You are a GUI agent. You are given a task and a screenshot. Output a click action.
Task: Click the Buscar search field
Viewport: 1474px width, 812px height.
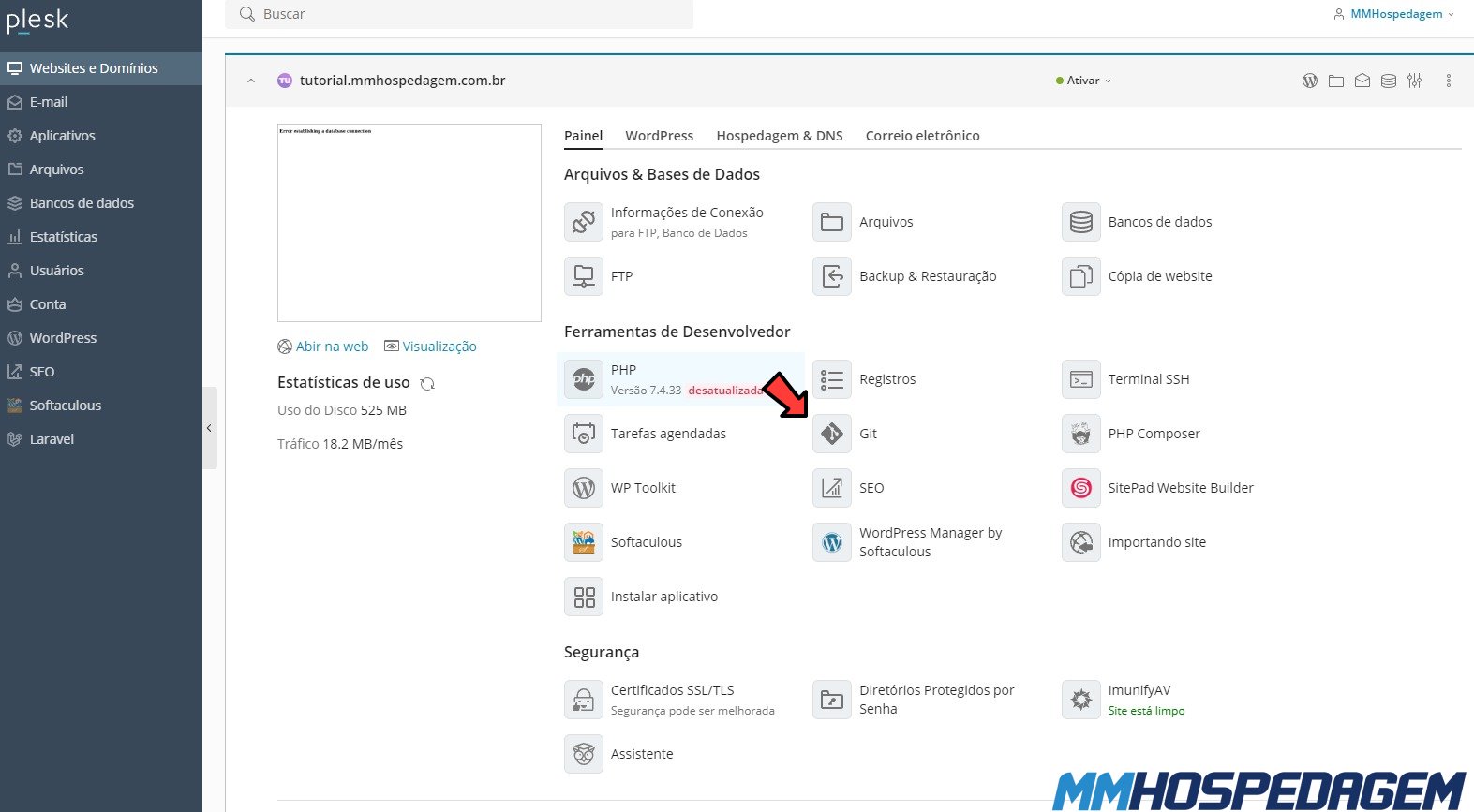click(459, 14)
